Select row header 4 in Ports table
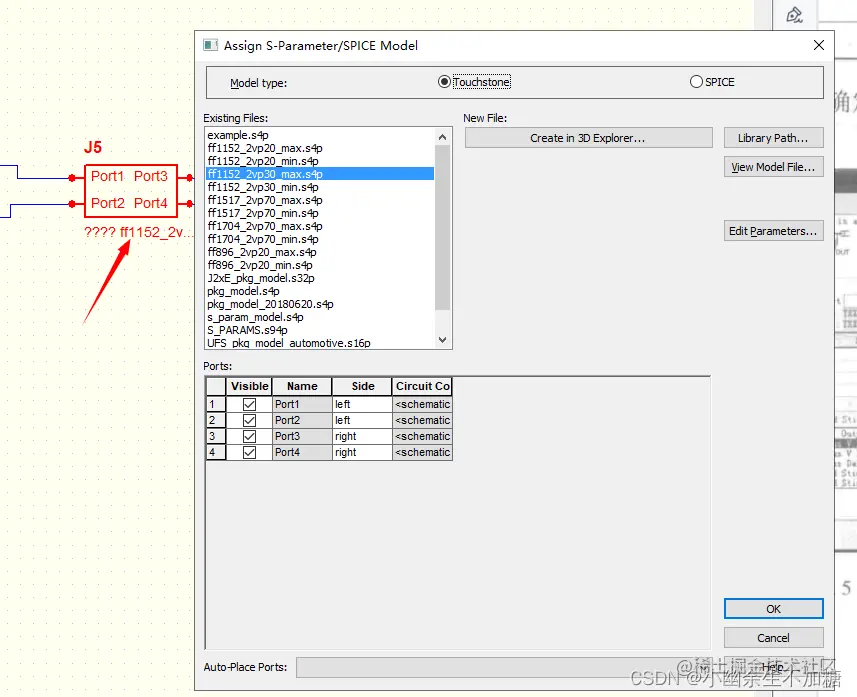 pos(216,453)
